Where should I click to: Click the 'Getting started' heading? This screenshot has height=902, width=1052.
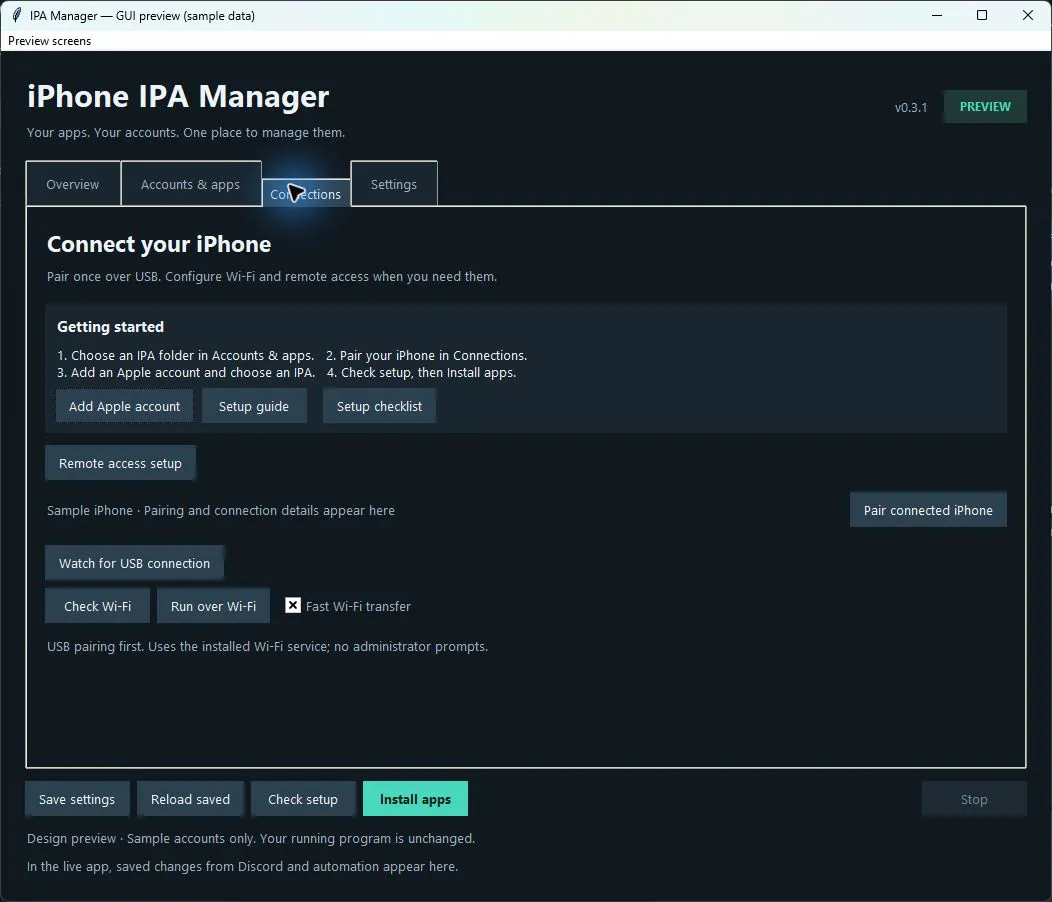[111, 327]
